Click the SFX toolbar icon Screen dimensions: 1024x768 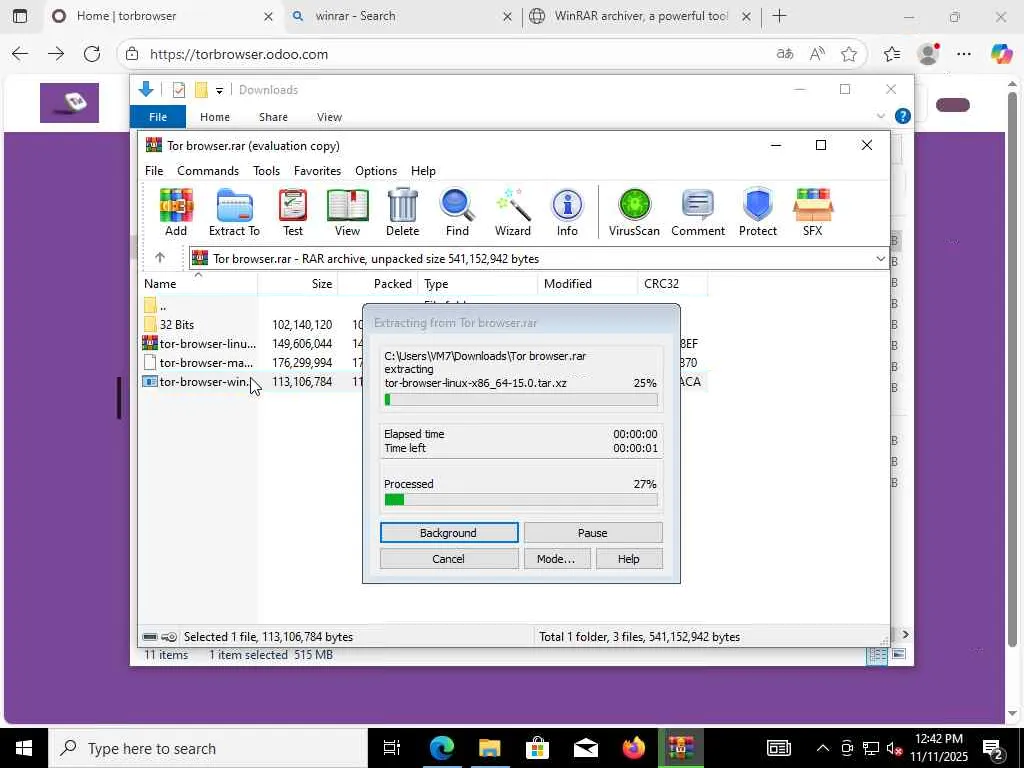click(x=812, y=212)
